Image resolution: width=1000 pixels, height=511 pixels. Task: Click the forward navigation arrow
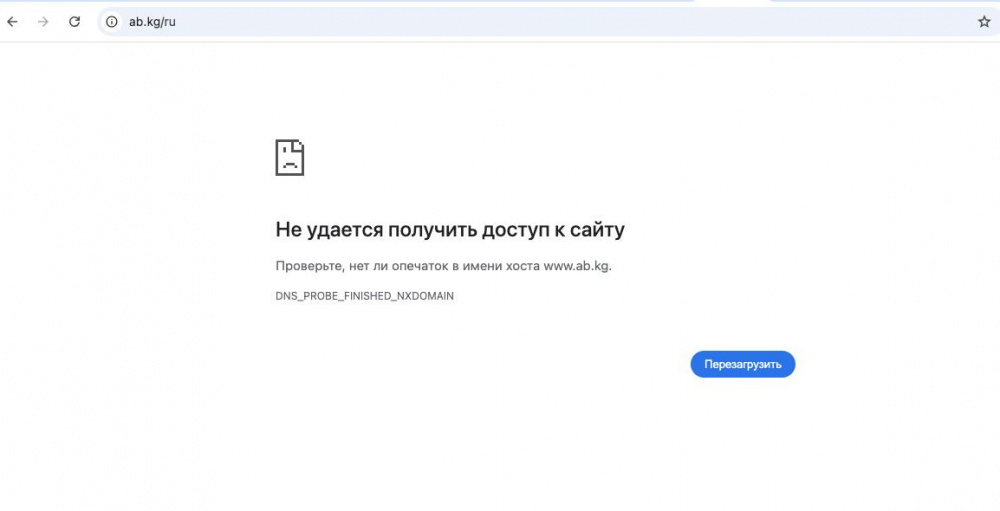pyautogui.click(x=43, y=22)
